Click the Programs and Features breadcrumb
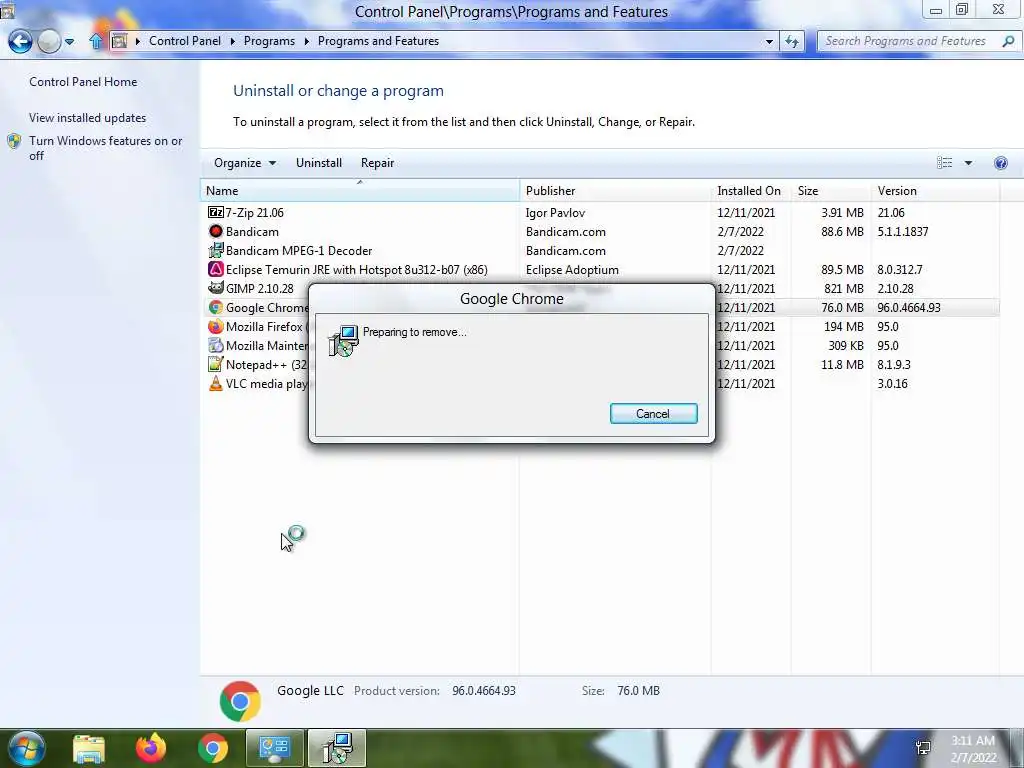Screen dimensions: 1024x768 pyautogui.click(x=378, y=41)
